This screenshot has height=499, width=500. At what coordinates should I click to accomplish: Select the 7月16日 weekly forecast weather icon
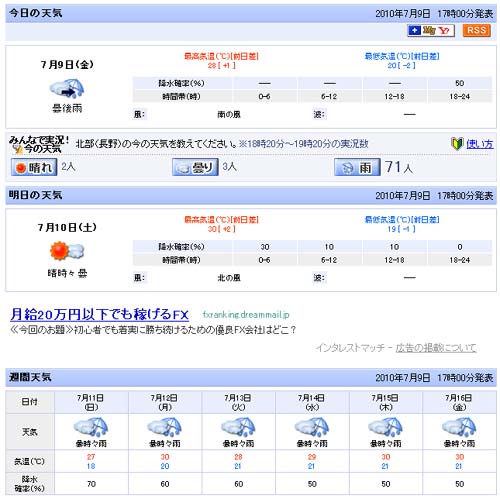(459, 427)
